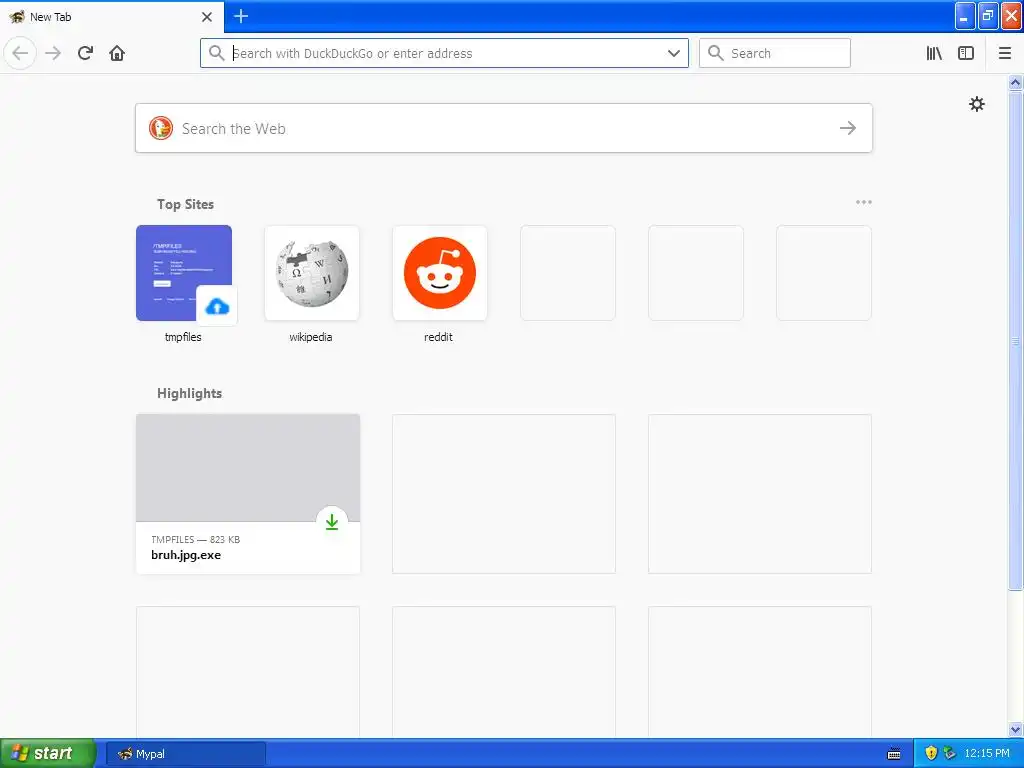Click the 'reddit' label under the tile
This screenshot has height=768, width=1024.
(438, 337)
